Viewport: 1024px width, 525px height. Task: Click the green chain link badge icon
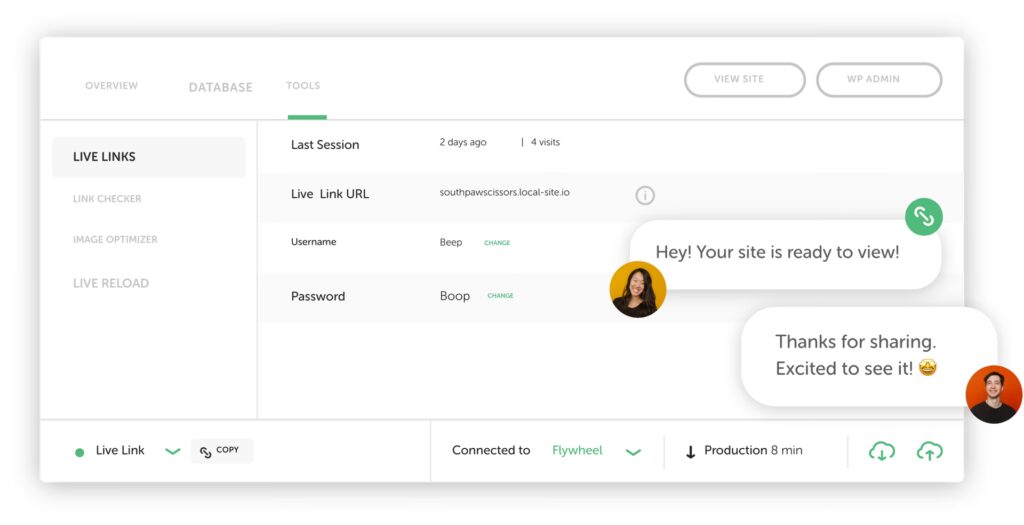point(923,216)
